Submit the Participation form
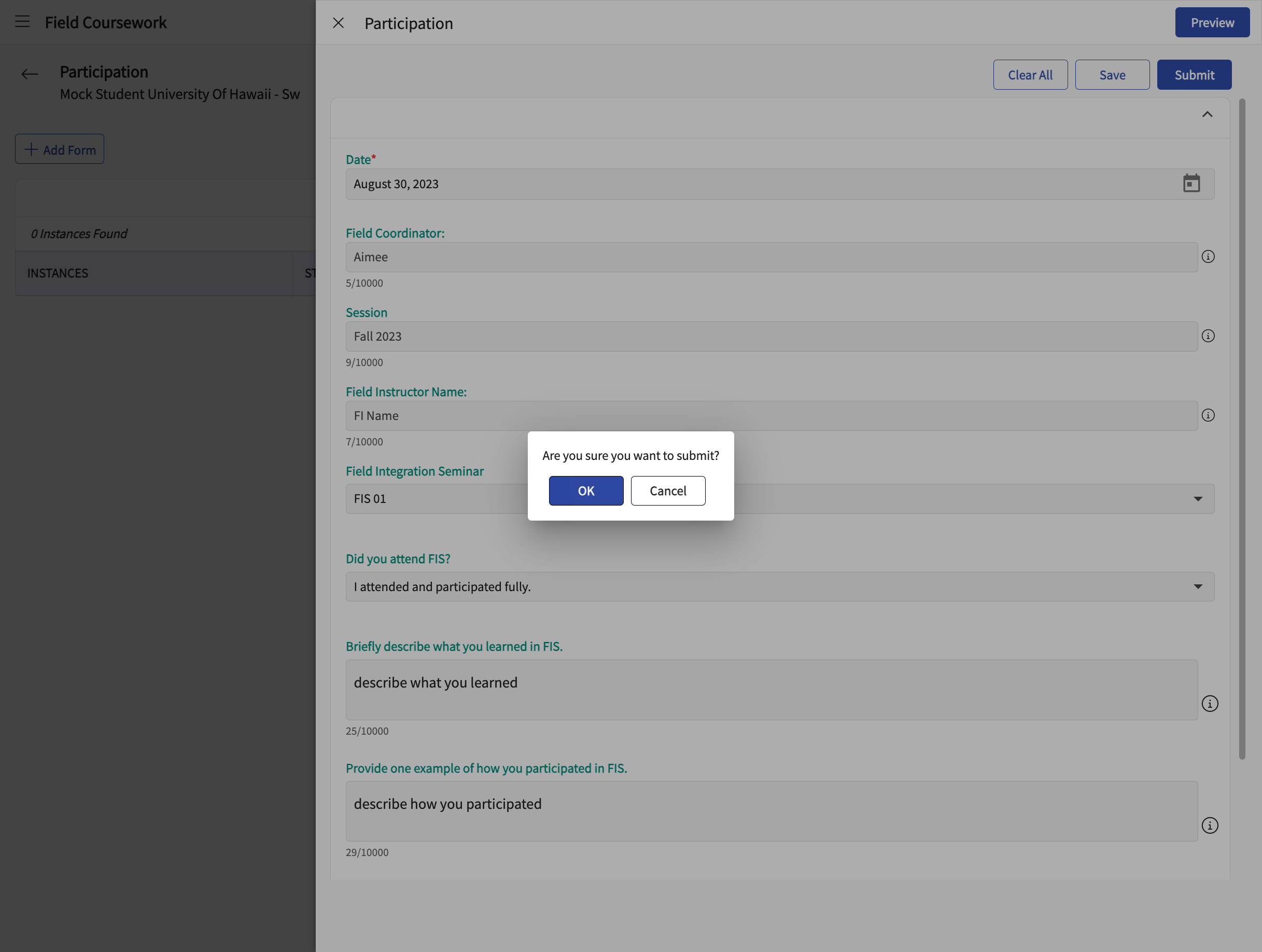 pos(1195,75)
